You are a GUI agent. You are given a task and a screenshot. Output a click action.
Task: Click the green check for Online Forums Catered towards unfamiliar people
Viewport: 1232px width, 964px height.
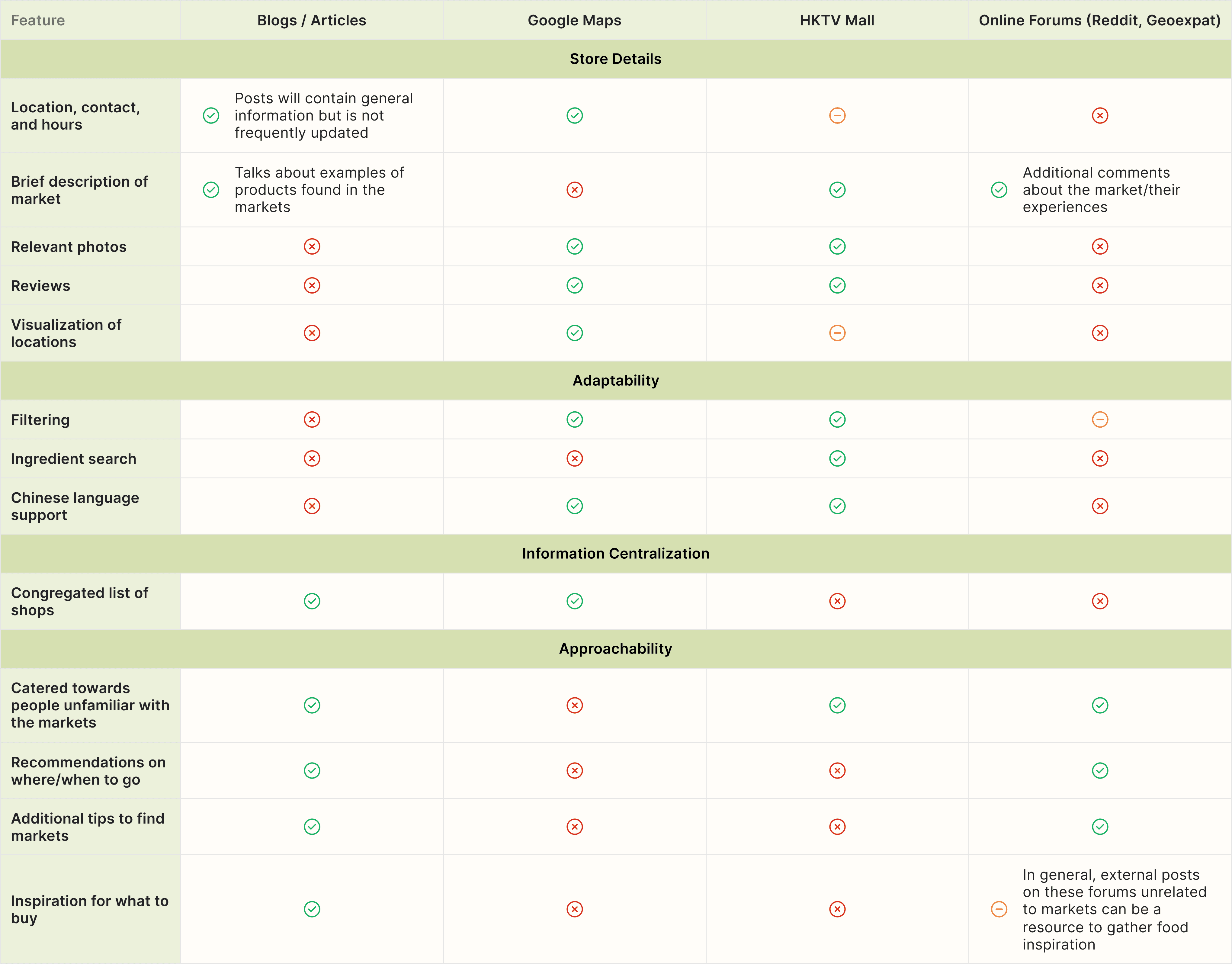pos(1099,705)
